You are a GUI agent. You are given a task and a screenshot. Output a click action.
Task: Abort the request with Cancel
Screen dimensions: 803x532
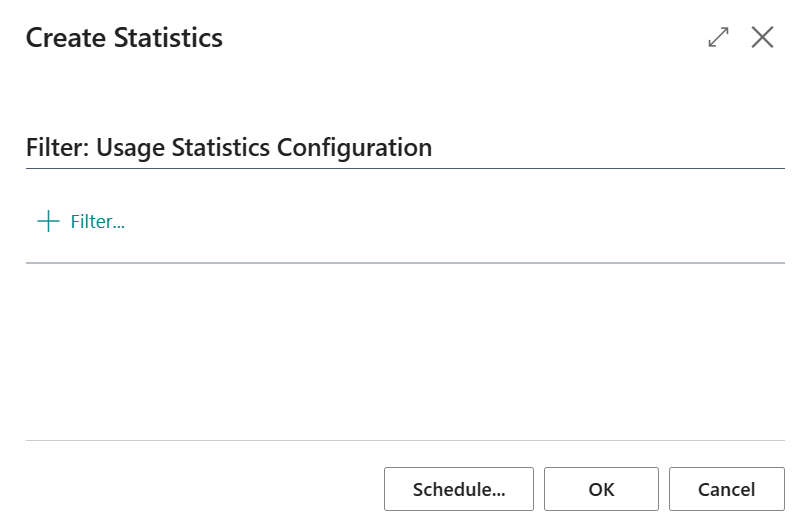click(x=727, y=489)
